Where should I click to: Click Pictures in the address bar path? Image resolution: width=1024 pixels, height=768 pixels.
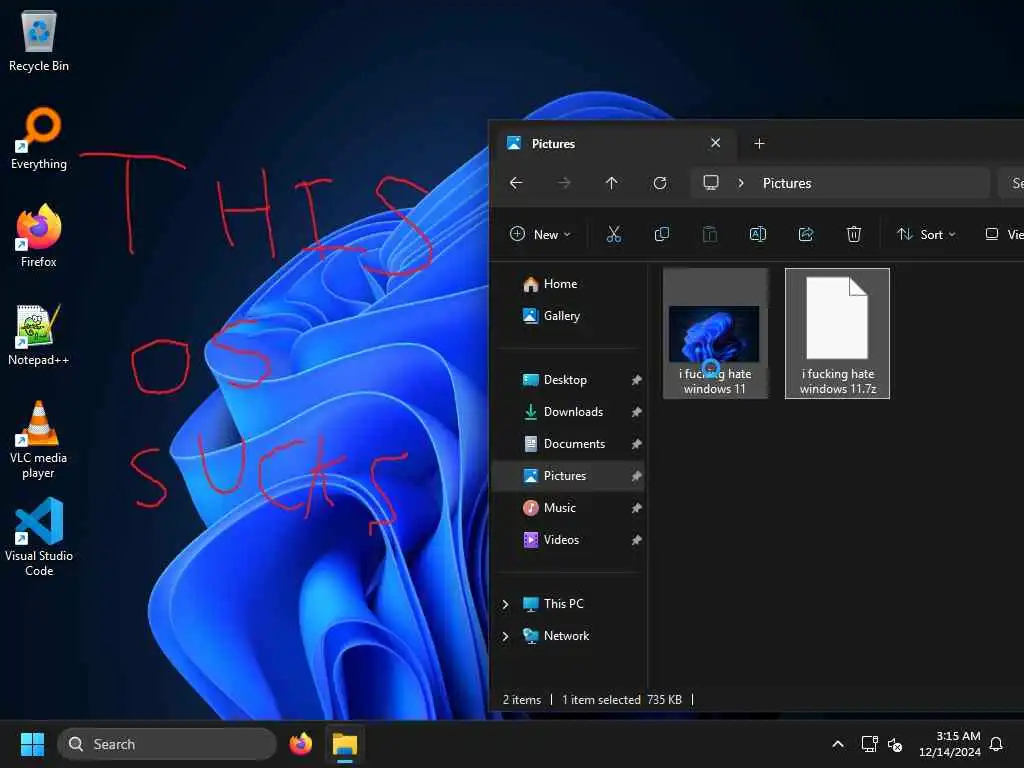click(787, 184)
